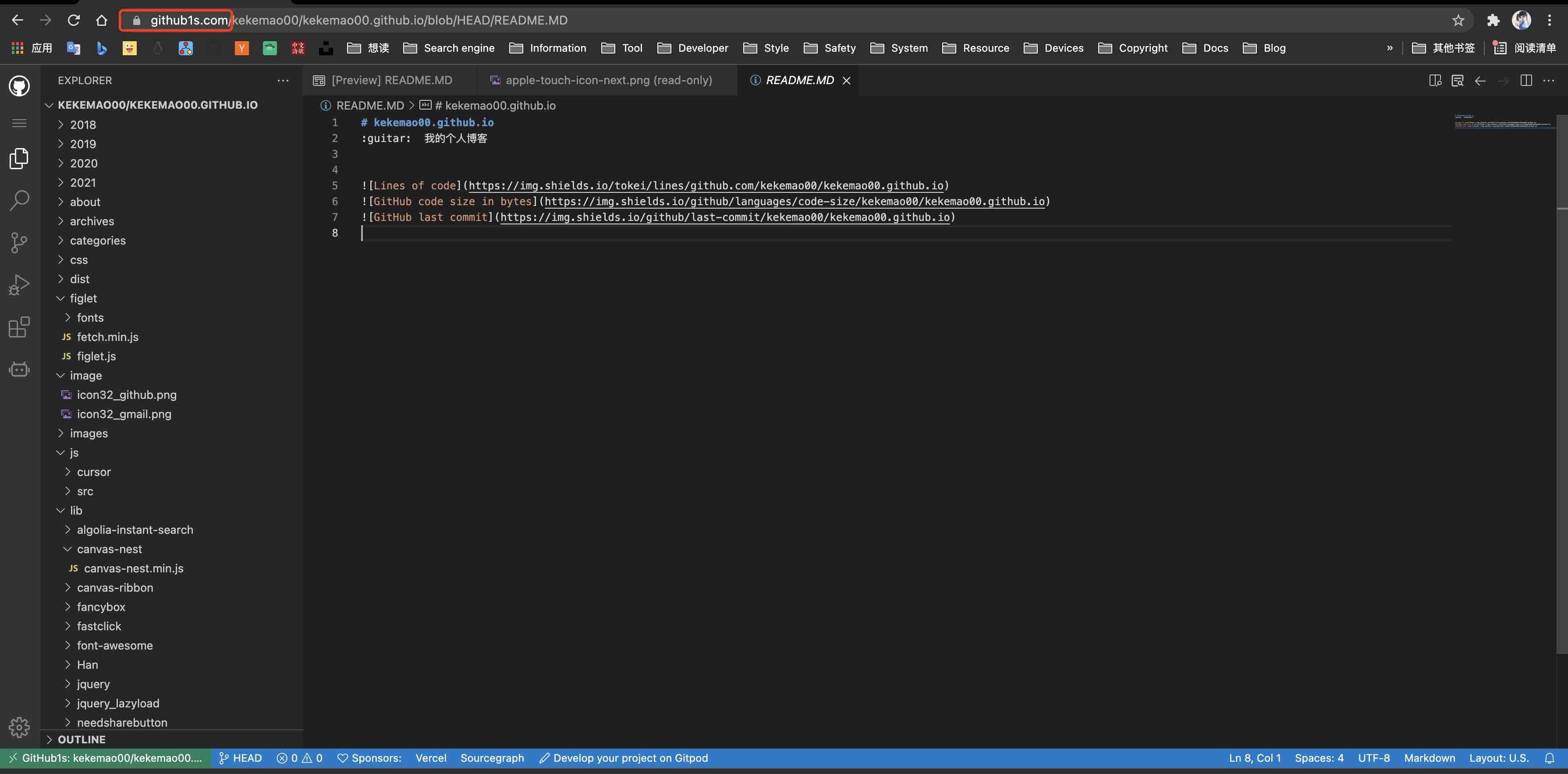Switch to the [Preview] README.MD tab
The width and height of the screenshot is (1568, 774).
[x=391, y=80]
